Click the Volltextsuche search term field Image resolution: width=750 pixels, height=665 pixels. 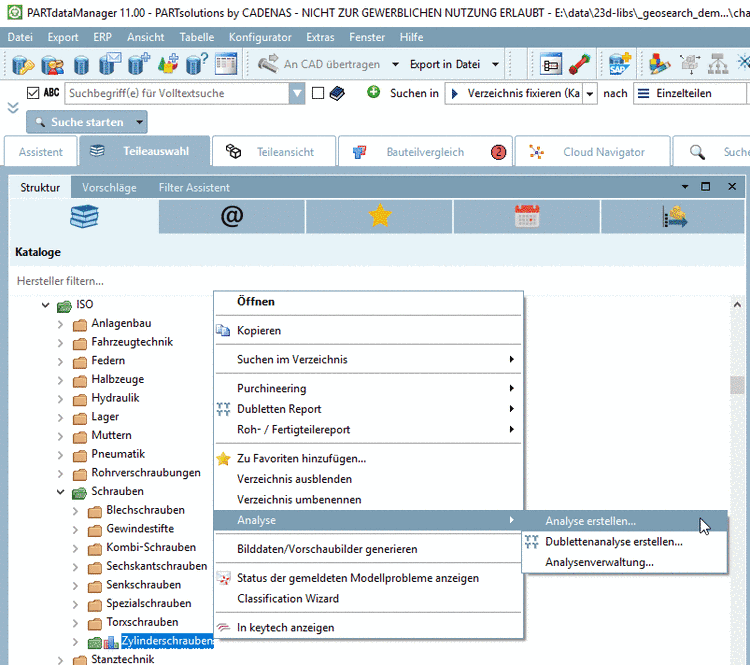177,93
